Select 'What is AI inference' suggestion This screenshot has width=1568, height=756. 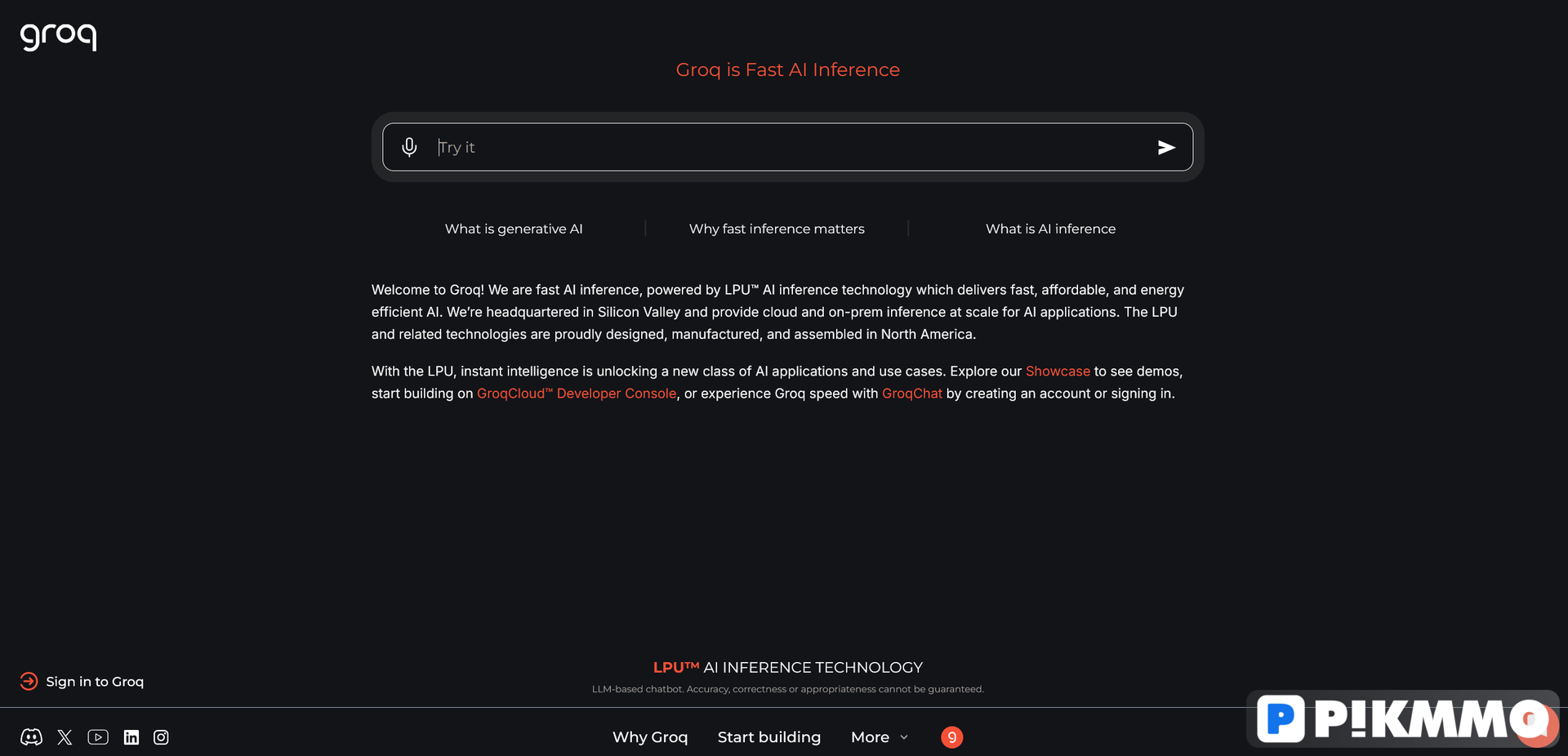tap(1050, 229)
